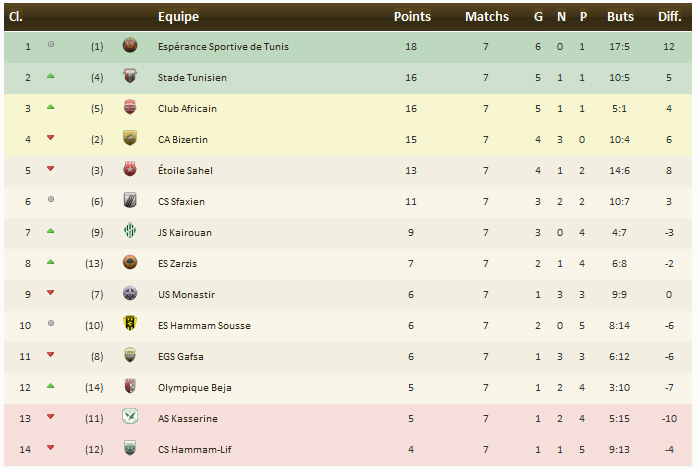Screen dimensions: 699x469
Task: Click the AS Kasserine green logo
Action: click(x=129, y=418)
